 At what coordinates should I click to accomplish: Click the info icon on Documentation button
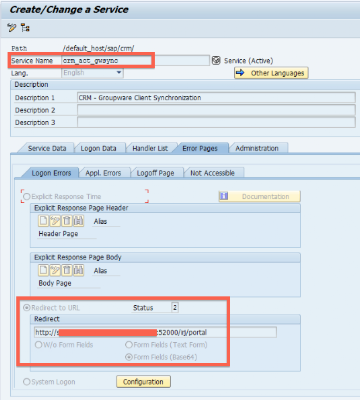tap(224, 196)
